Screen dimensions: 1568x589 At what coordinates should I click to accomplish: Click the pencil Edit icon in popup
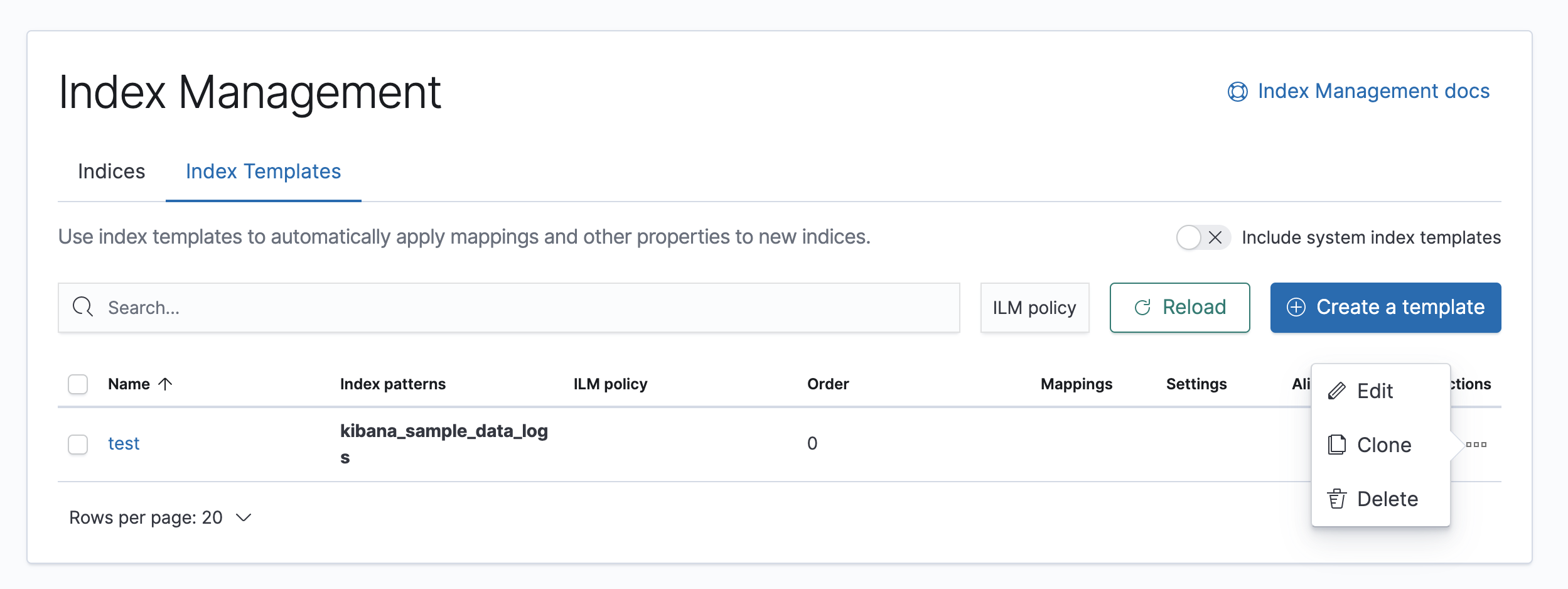[1337, 391]
